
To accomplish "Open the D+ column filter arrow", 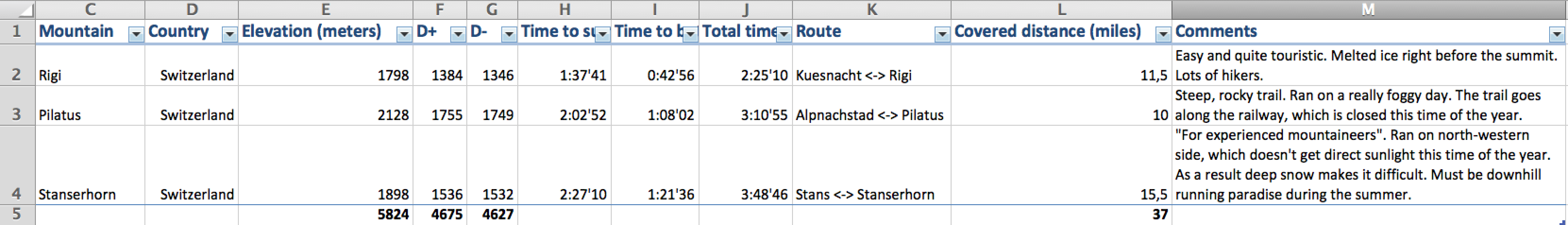I will [458, 34].
